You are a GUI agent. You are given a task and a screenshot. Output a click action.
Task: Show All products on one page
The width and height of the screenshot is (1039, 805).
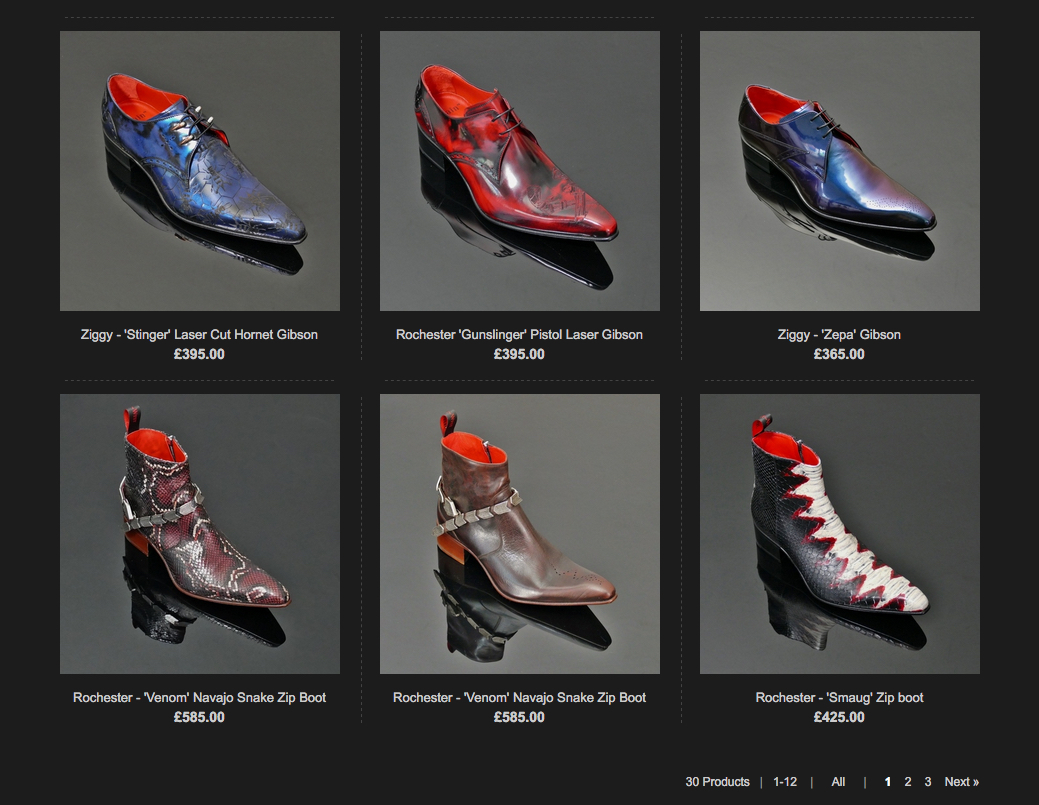838,782
